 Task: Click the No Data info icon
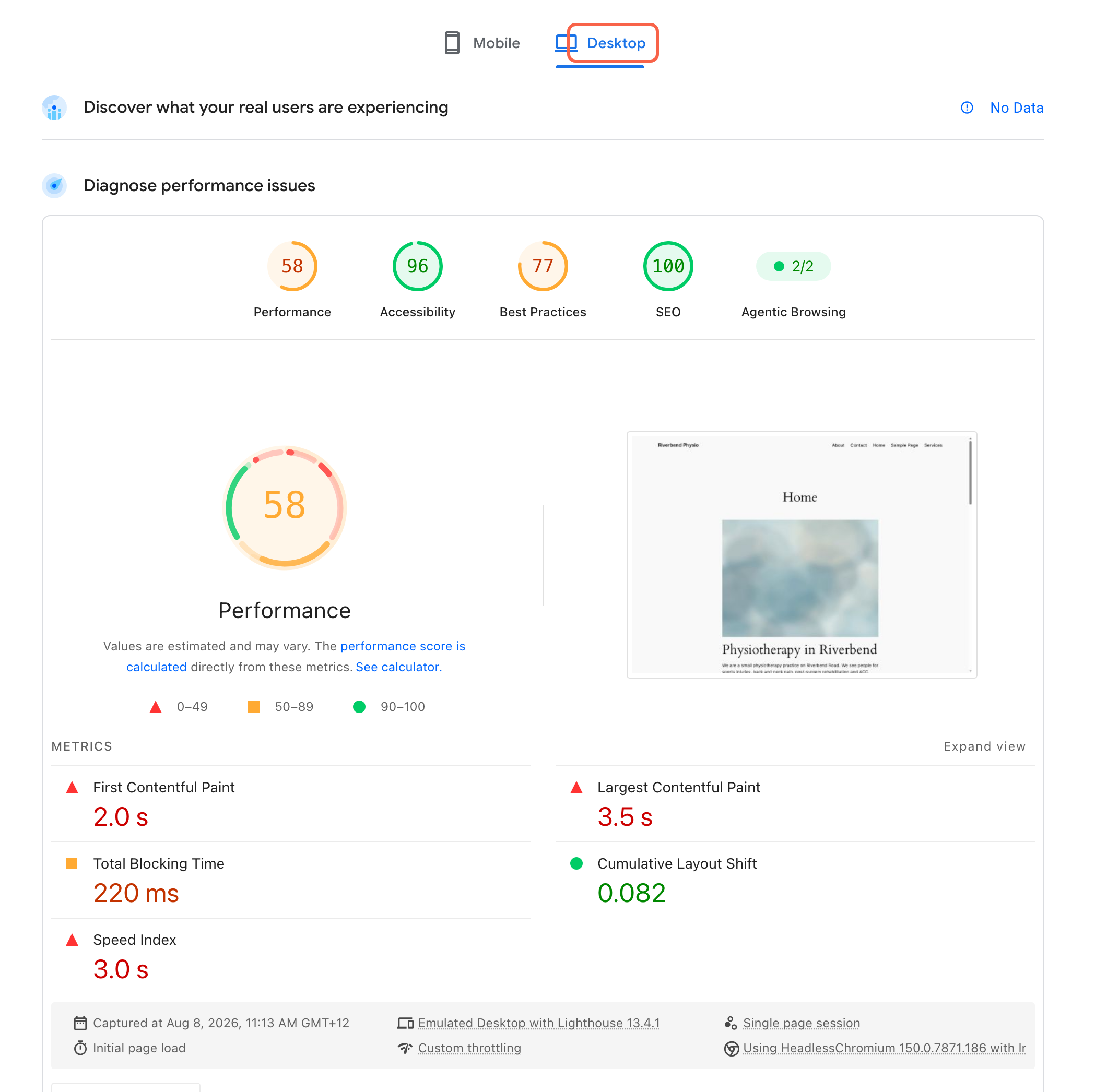tap(967, 108)
